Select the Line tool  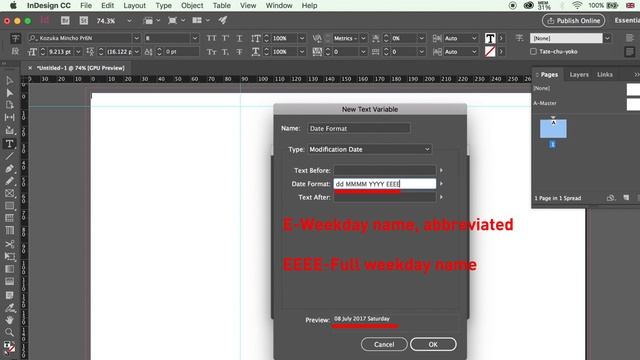point(9,156)
